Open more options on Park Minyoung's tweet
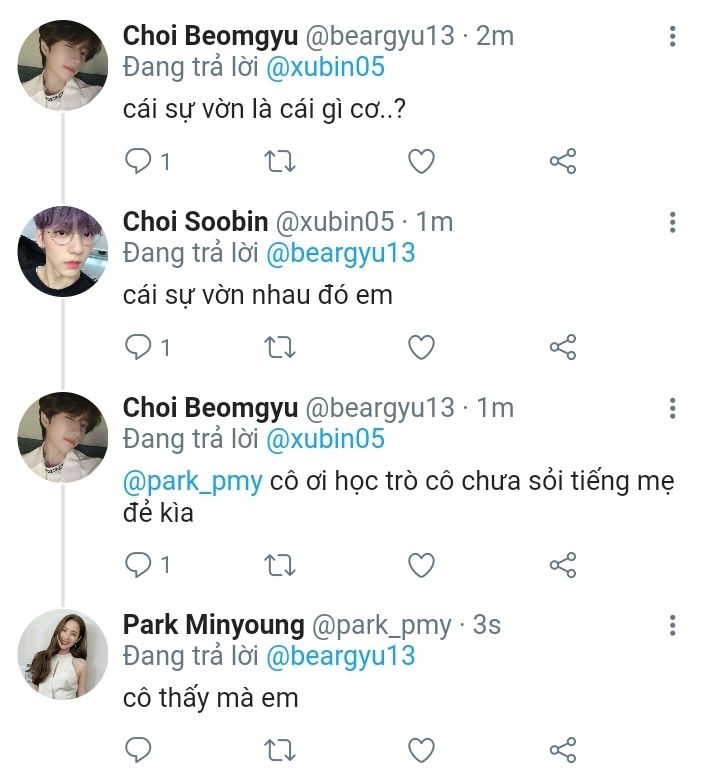Image resolution: width=720 pixels, height=775 pixels. click(673, 626)
